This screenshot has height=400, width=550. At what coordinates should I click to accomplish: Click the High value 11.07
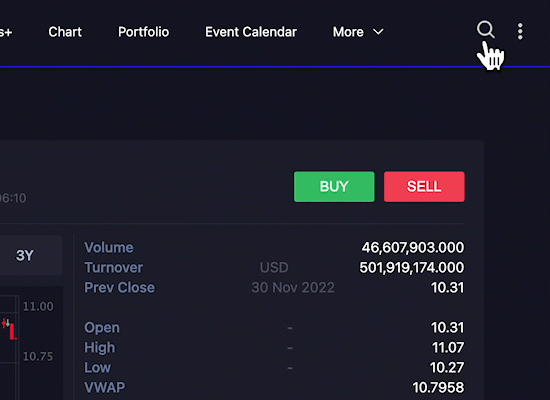point(448,348)
